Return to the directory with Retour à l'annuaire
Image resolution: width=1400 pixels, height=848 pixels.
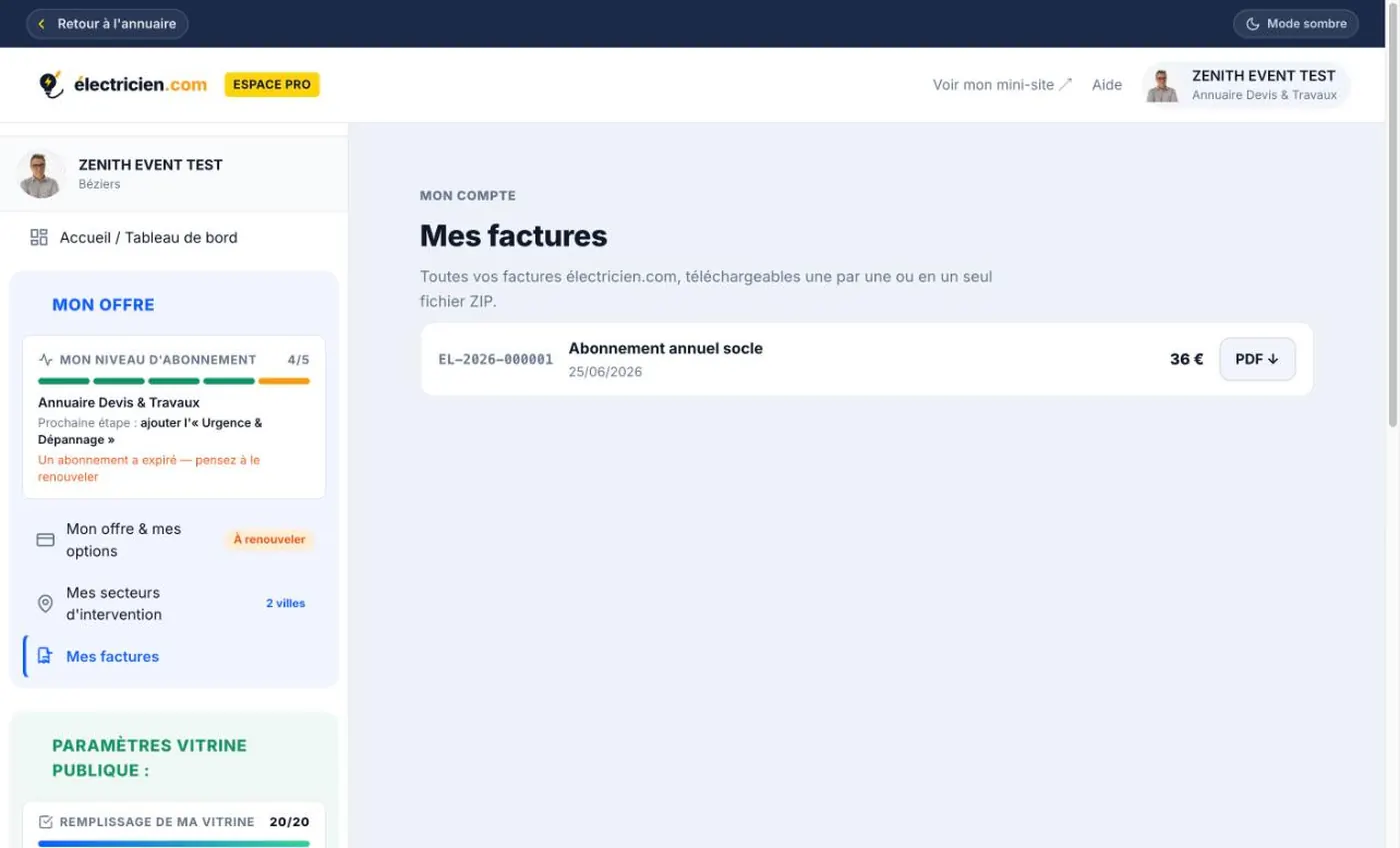[107, 23]
